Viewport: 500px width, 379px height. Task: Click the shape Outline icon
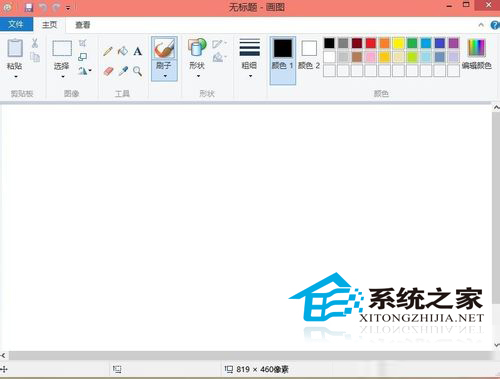pos(218,44)
